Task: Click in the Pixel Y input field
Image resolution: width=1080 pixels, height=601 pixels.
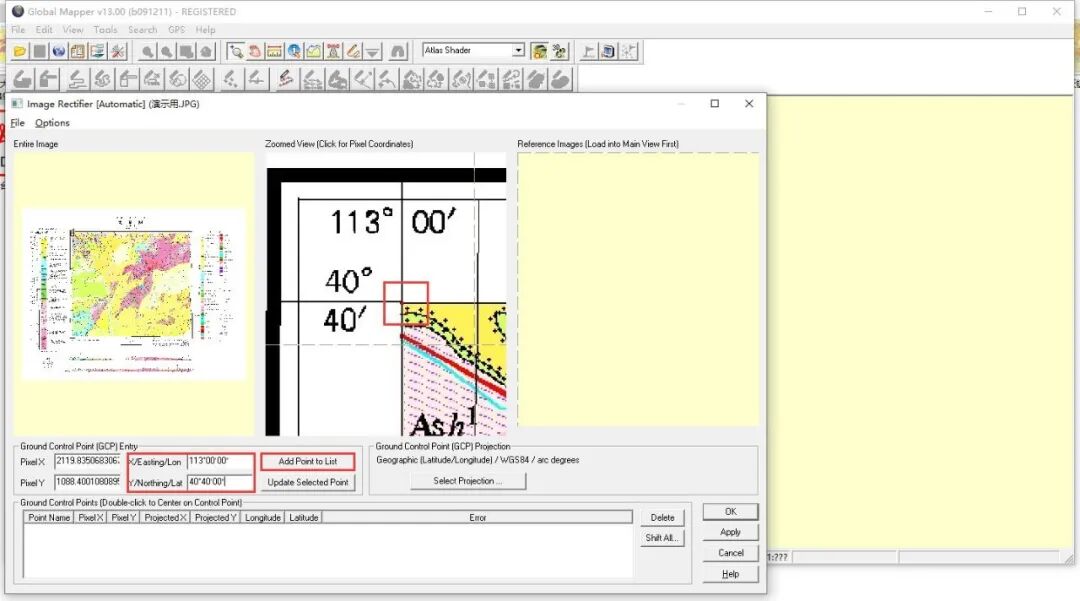Action: pos(87,482)
